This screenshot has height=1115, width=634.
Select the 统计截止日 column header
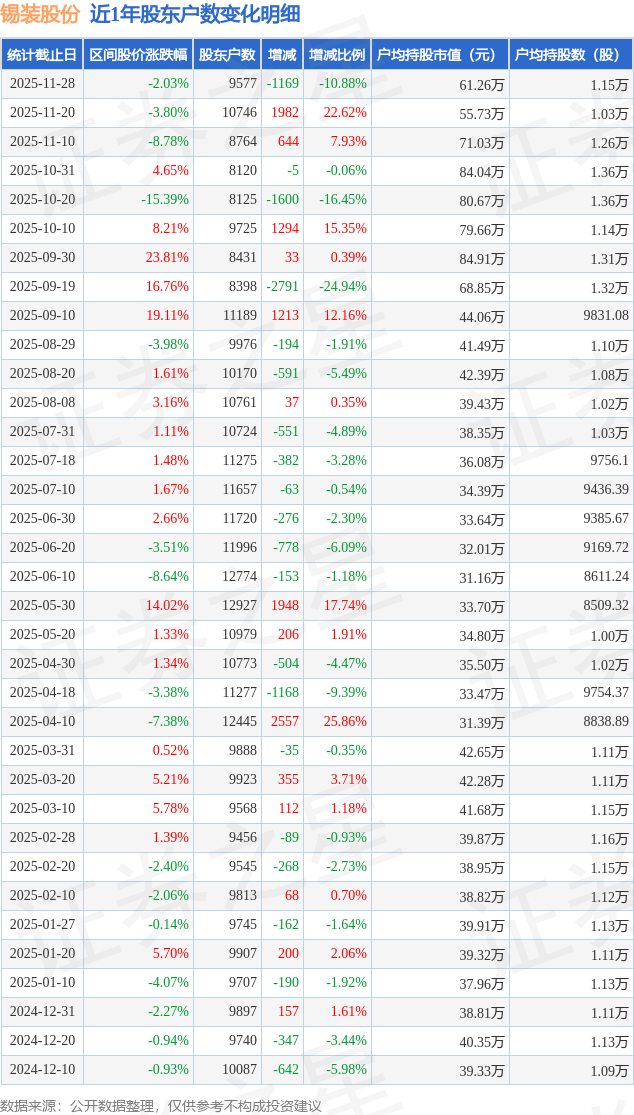42,55
